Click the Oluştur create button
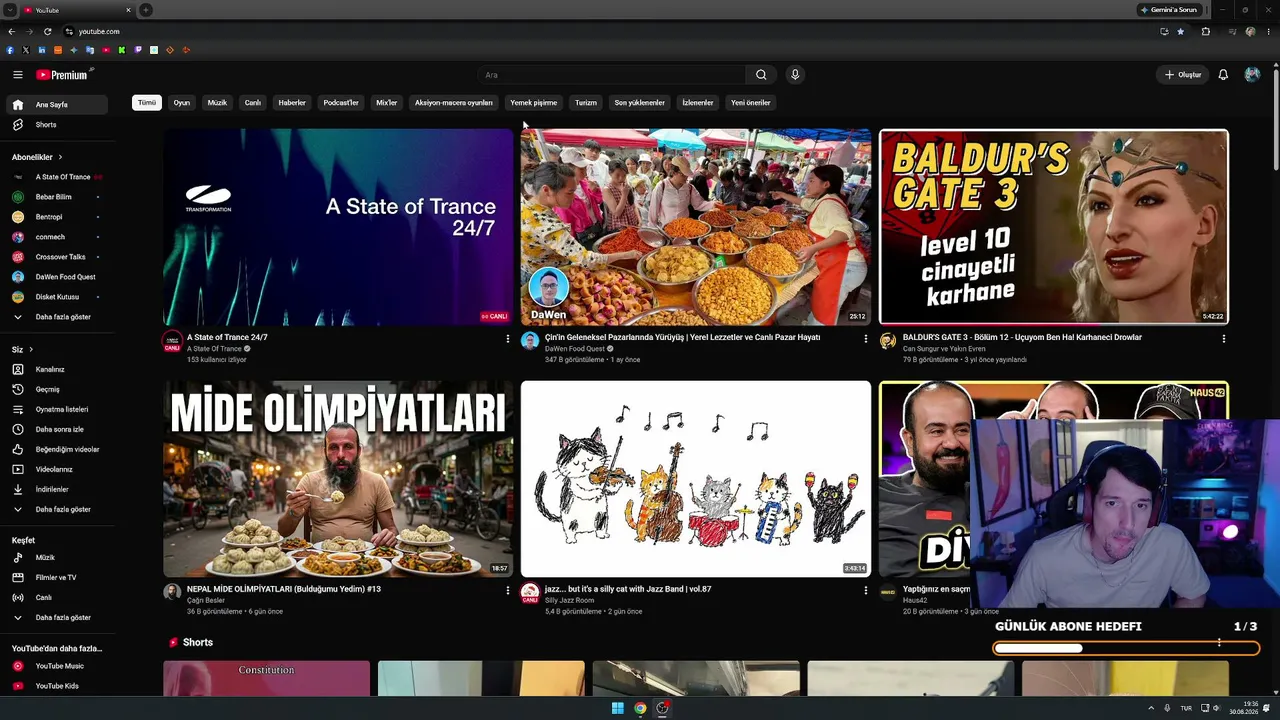Image resolution: width=1280 pixels, height=720 pixels. pos(1183,75)
